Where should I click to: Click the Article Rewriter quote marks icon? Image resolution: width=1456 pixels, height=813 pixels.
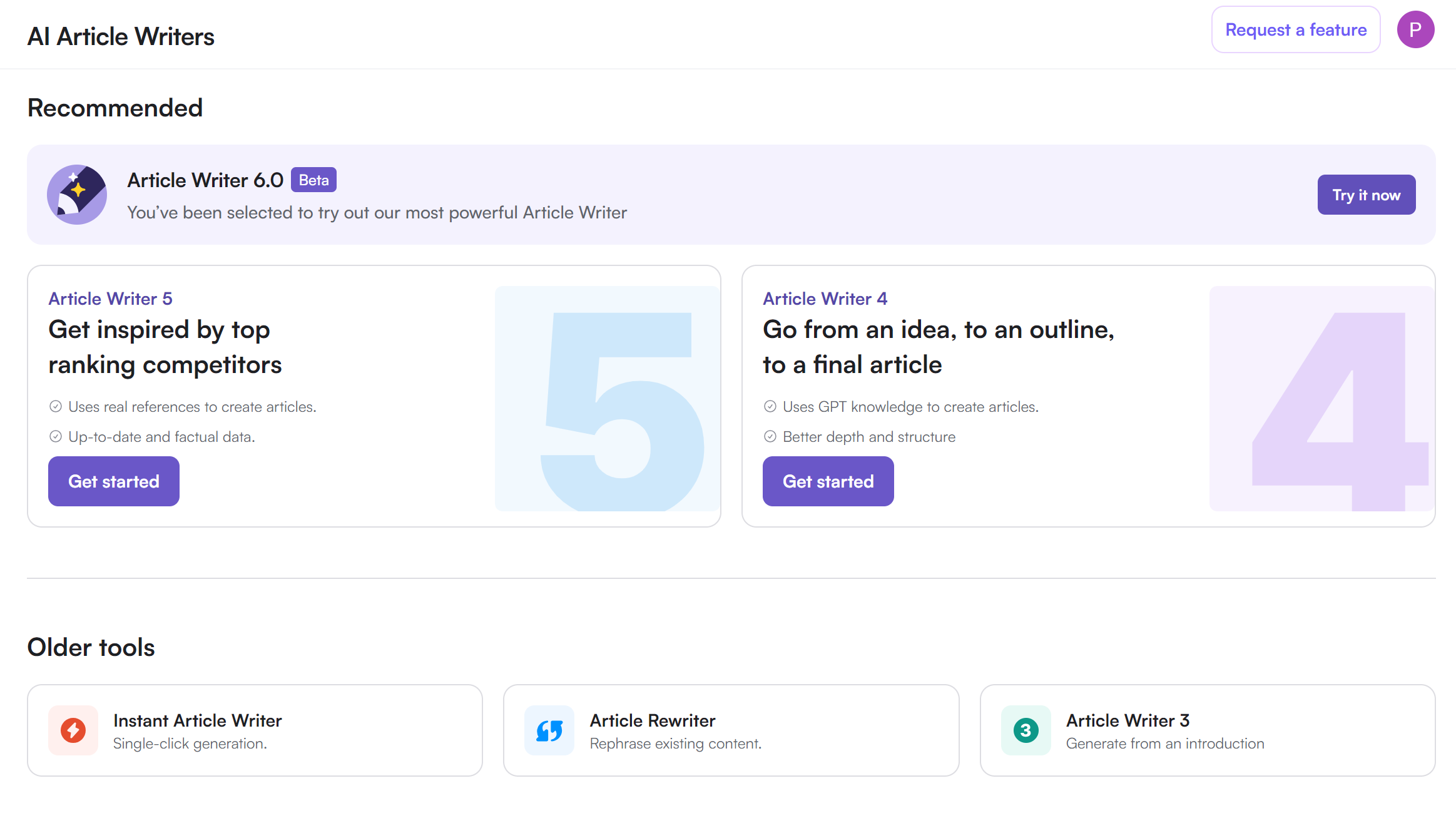pos(549,730)
